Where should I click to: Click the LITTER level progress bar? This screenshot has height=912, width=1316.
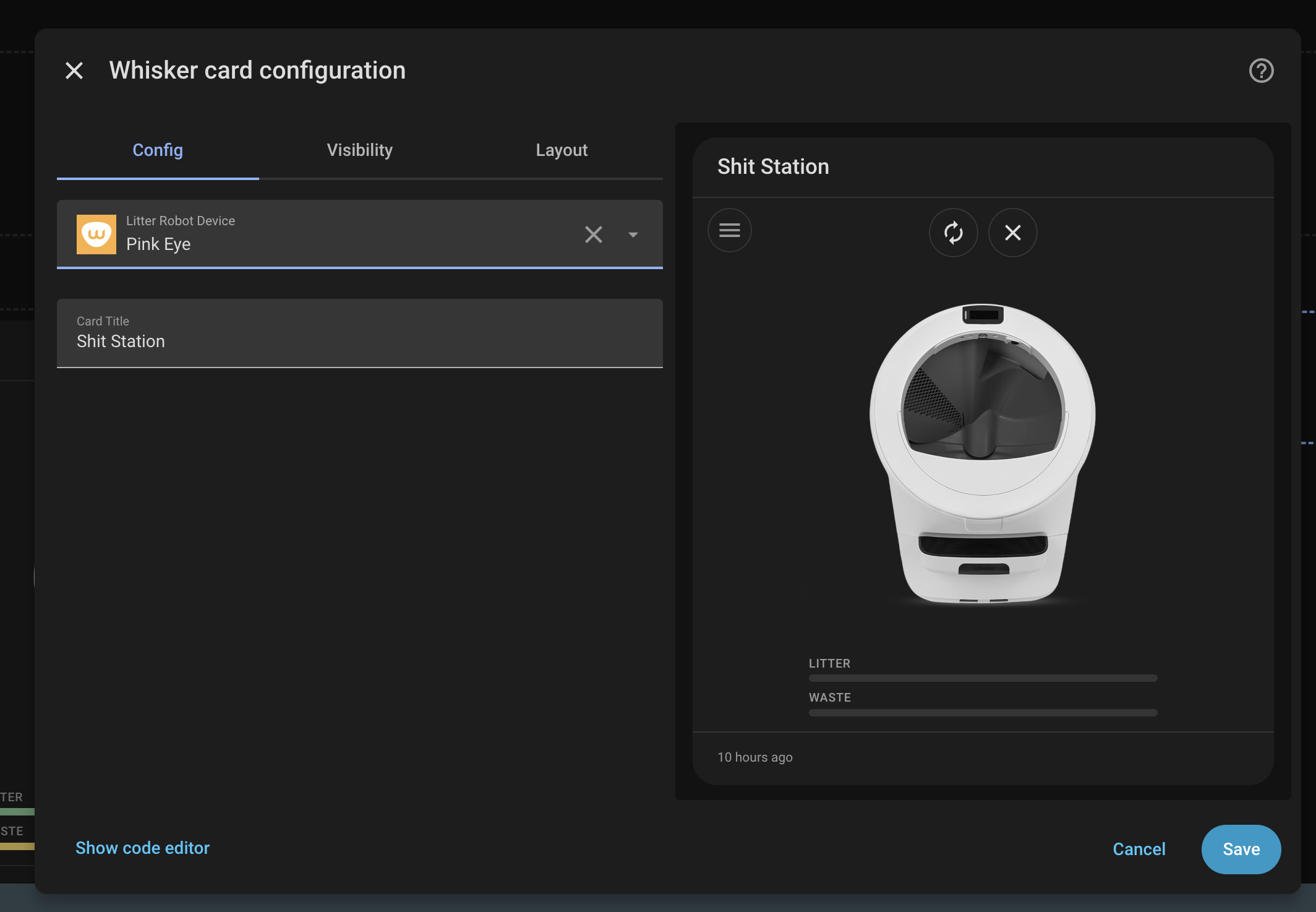coord(983,678)
